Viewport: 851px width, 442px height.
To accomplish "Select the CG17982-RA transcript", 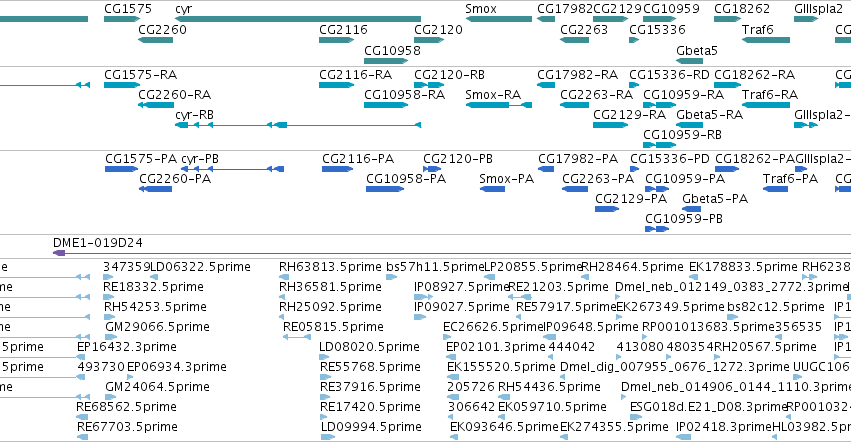I will (x=546, y=85).
